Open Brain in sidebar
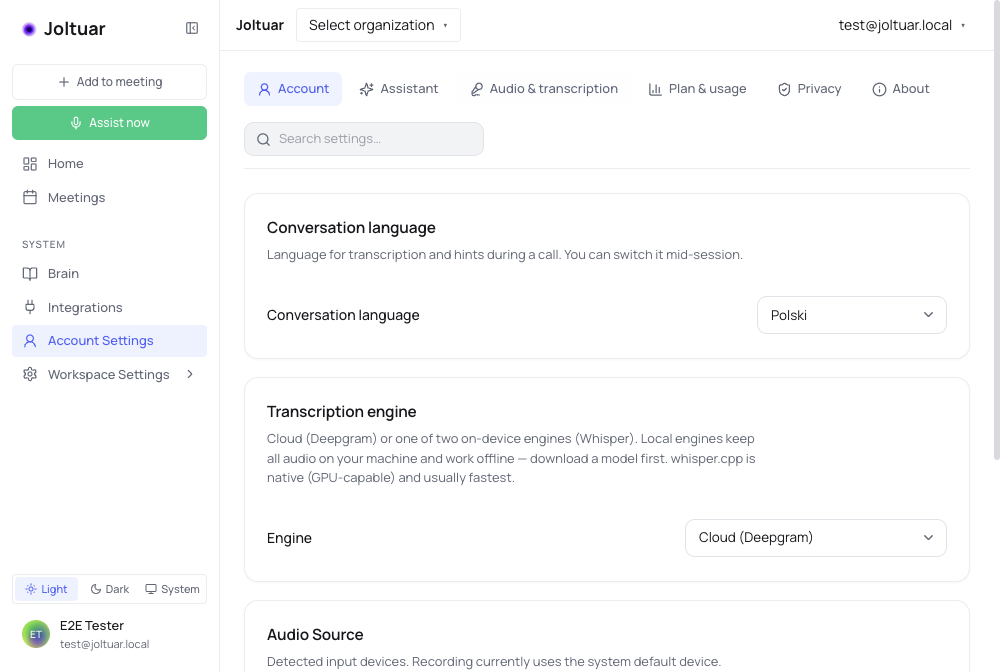 pyautogui.click(x=110, y=274)
